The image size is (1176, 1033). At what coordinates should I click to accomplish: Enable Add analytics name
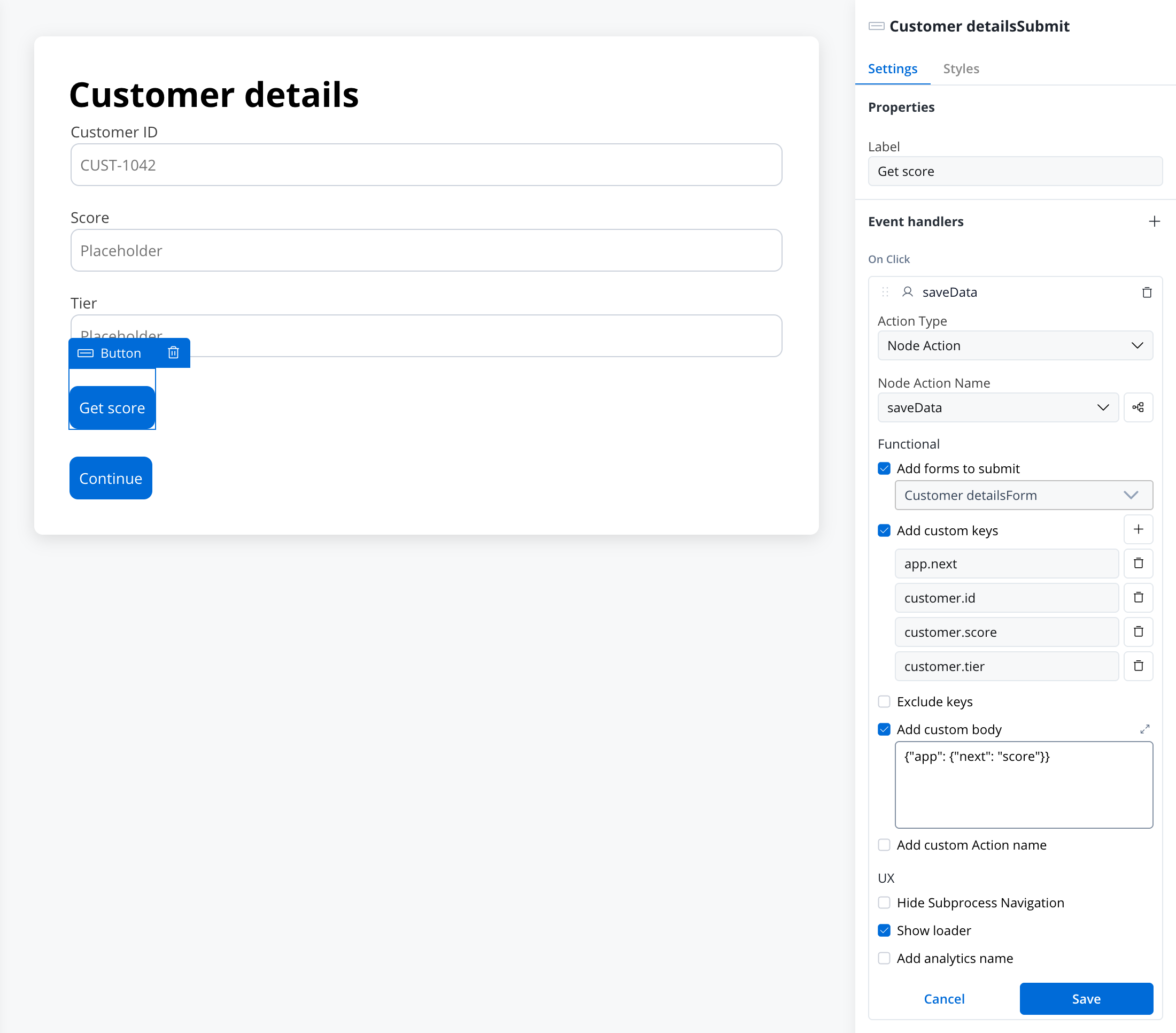pos(884,958)
